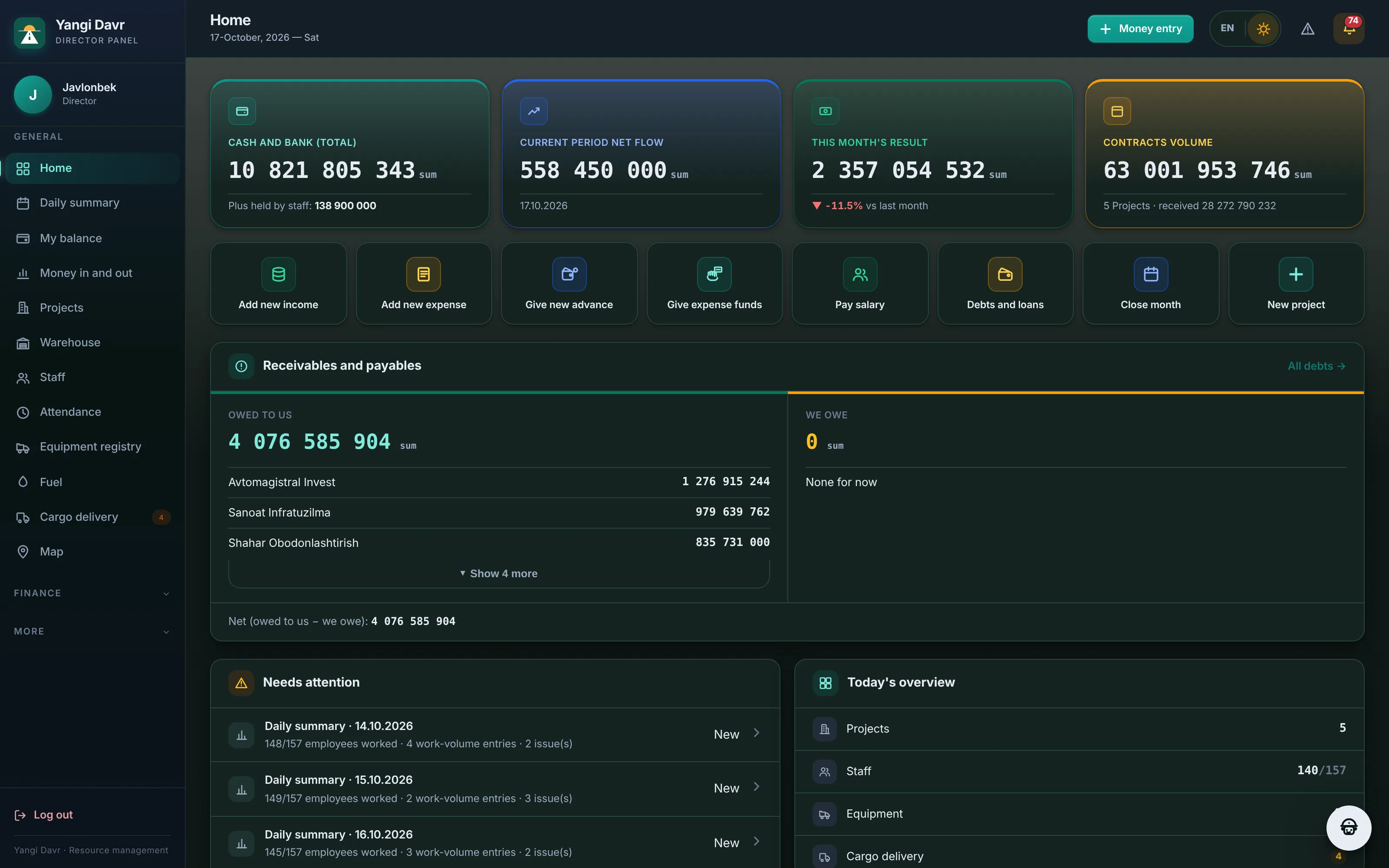Click the Money entry button
This screenshot has width=1389, height=868.
pos(1140,29)
